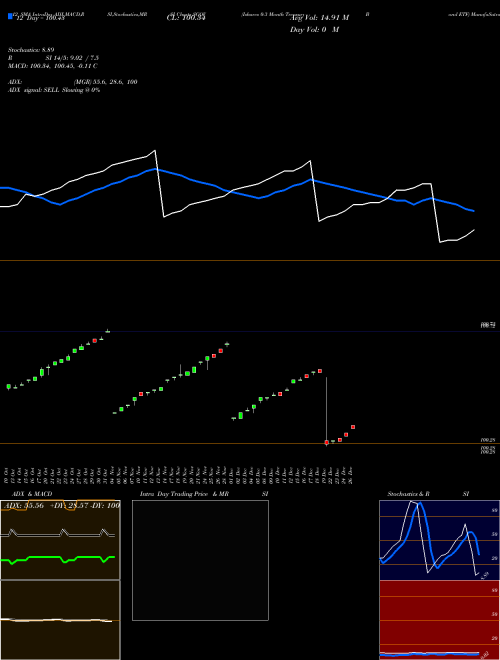Open the red RSI panel under Stochastics
500x660 pixels.
pyautogui.click(x=439, y=620)
